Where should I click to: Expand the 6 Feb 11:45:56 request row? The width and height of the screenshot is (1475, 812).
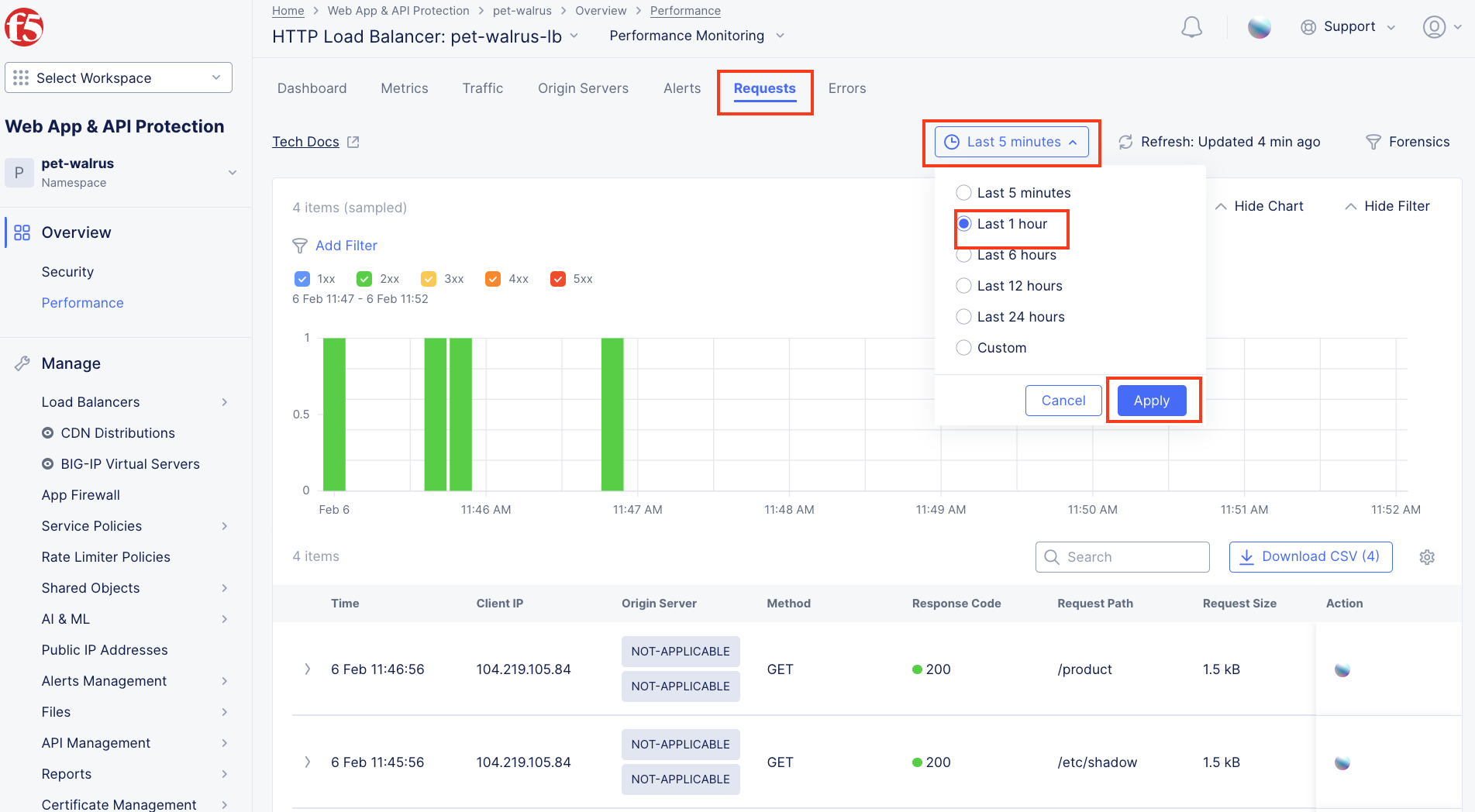click(x=308, y=762)
